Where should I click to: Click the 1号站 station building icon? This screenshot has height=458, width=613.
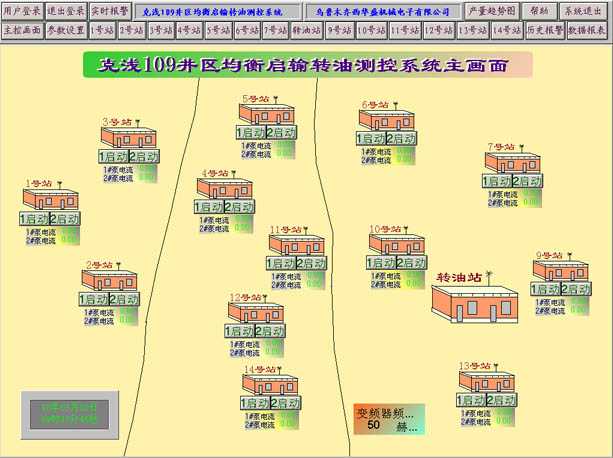tap(50, 200)
